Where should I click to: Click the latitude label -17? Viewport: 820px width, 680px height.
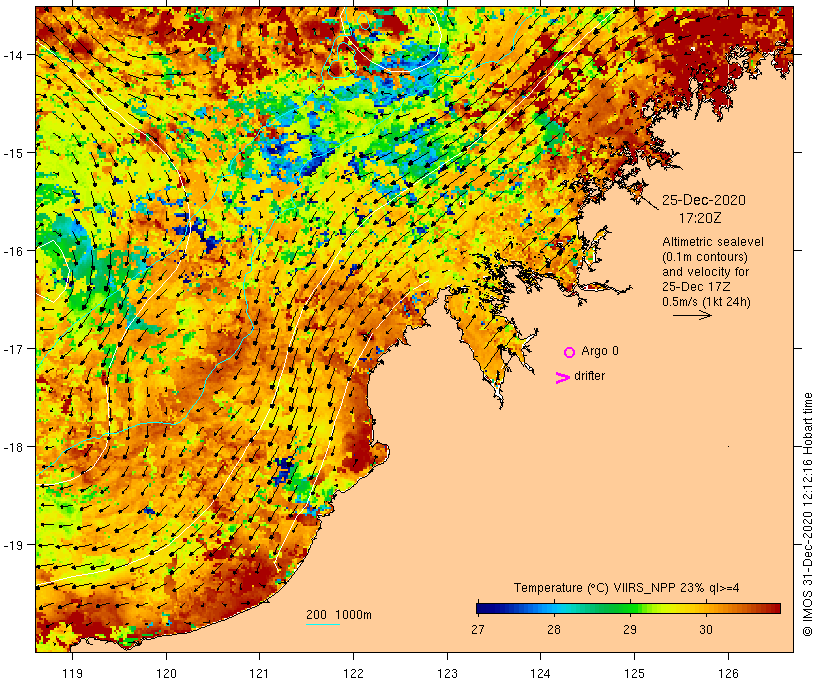(x=13, y=348)
